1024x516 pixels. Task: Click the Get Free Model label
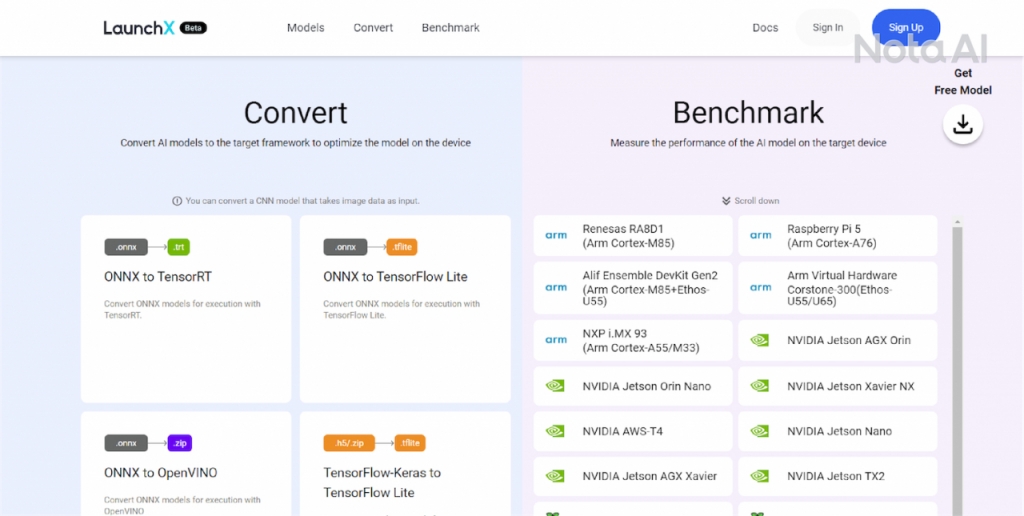coord(963,82)
